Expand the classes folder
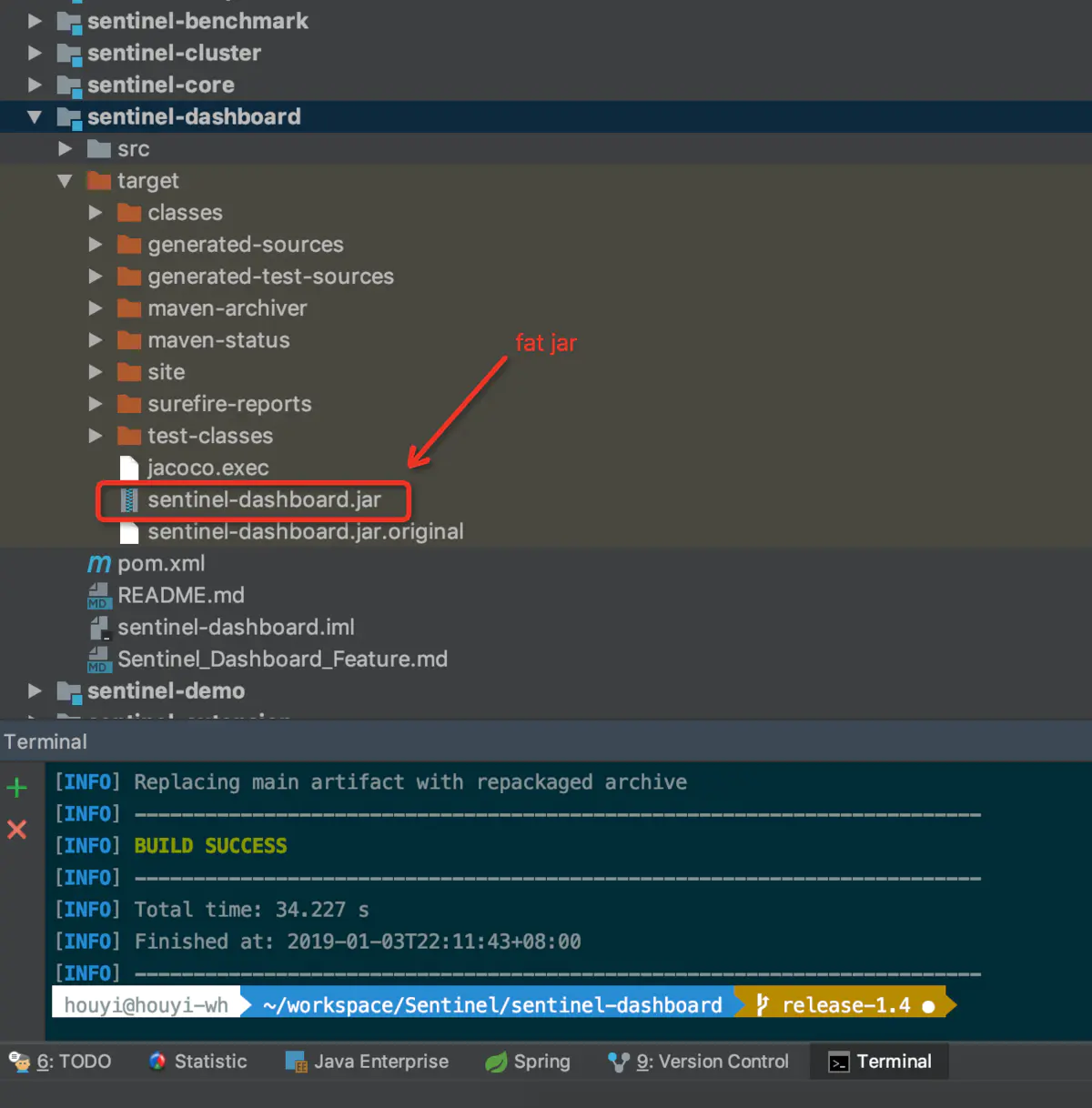Image resolution: width=1092 pixels, height=1108 pixels. pyautogui.click(x=96, y=212)
